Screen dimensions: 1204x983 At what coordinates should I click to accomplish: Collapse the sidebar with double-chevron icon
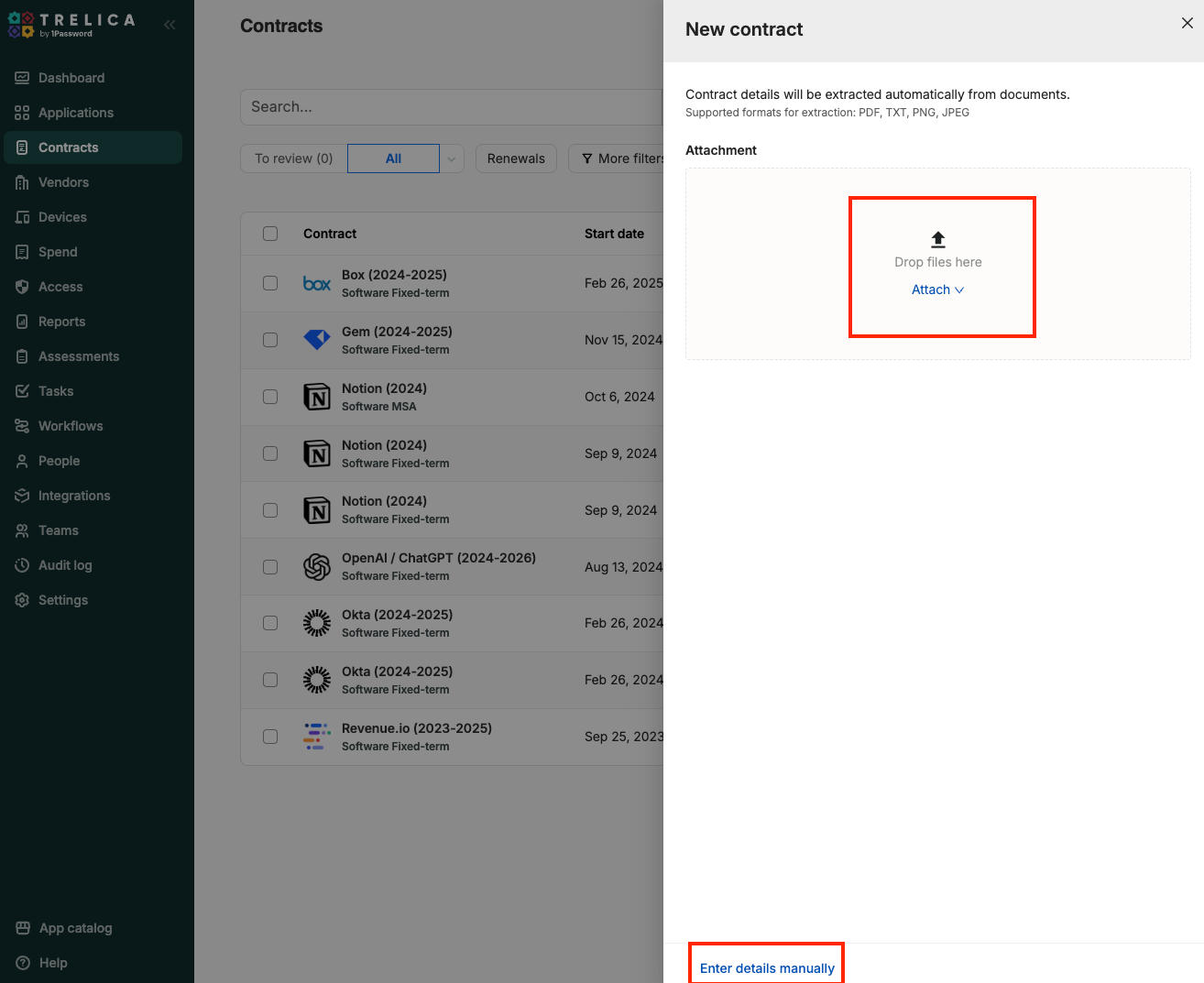click(170, 25)
